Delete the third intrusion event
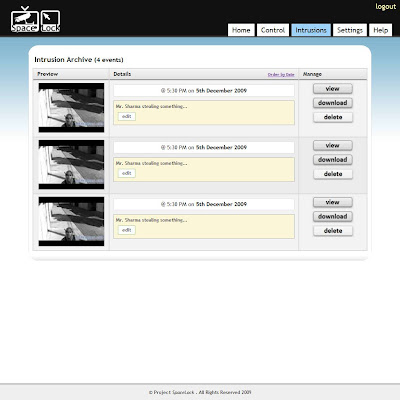Viewport: 400px width, 400px height. point(333,231)
